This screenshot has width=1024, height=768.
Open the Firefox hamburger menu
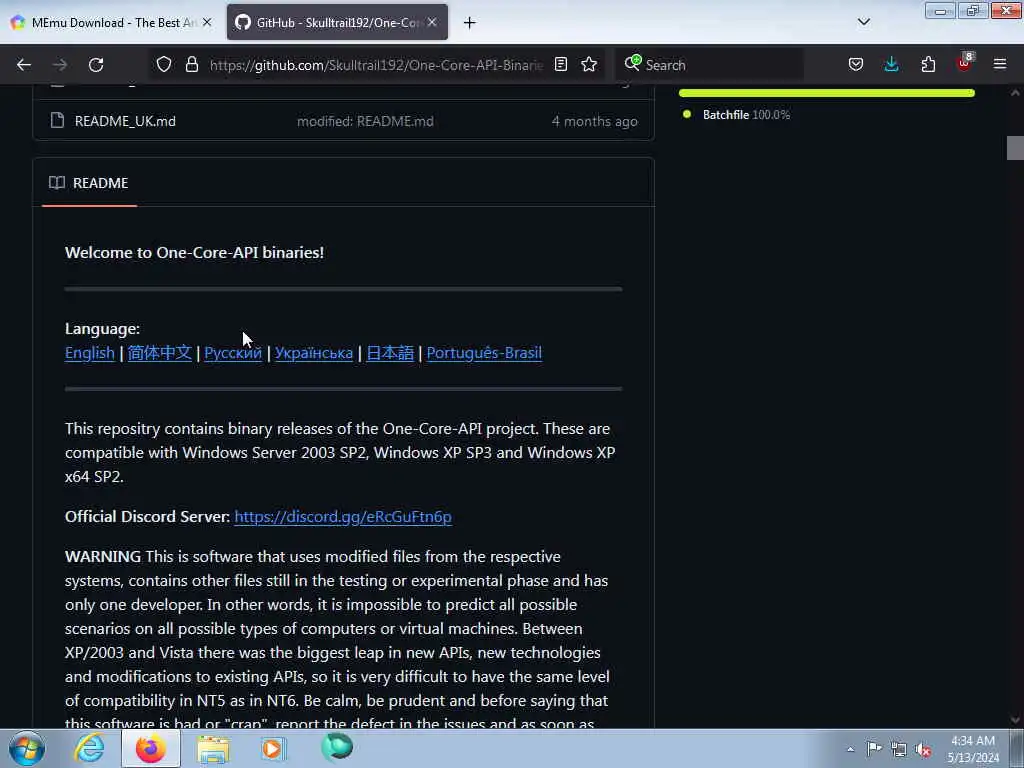point(1000,64)
